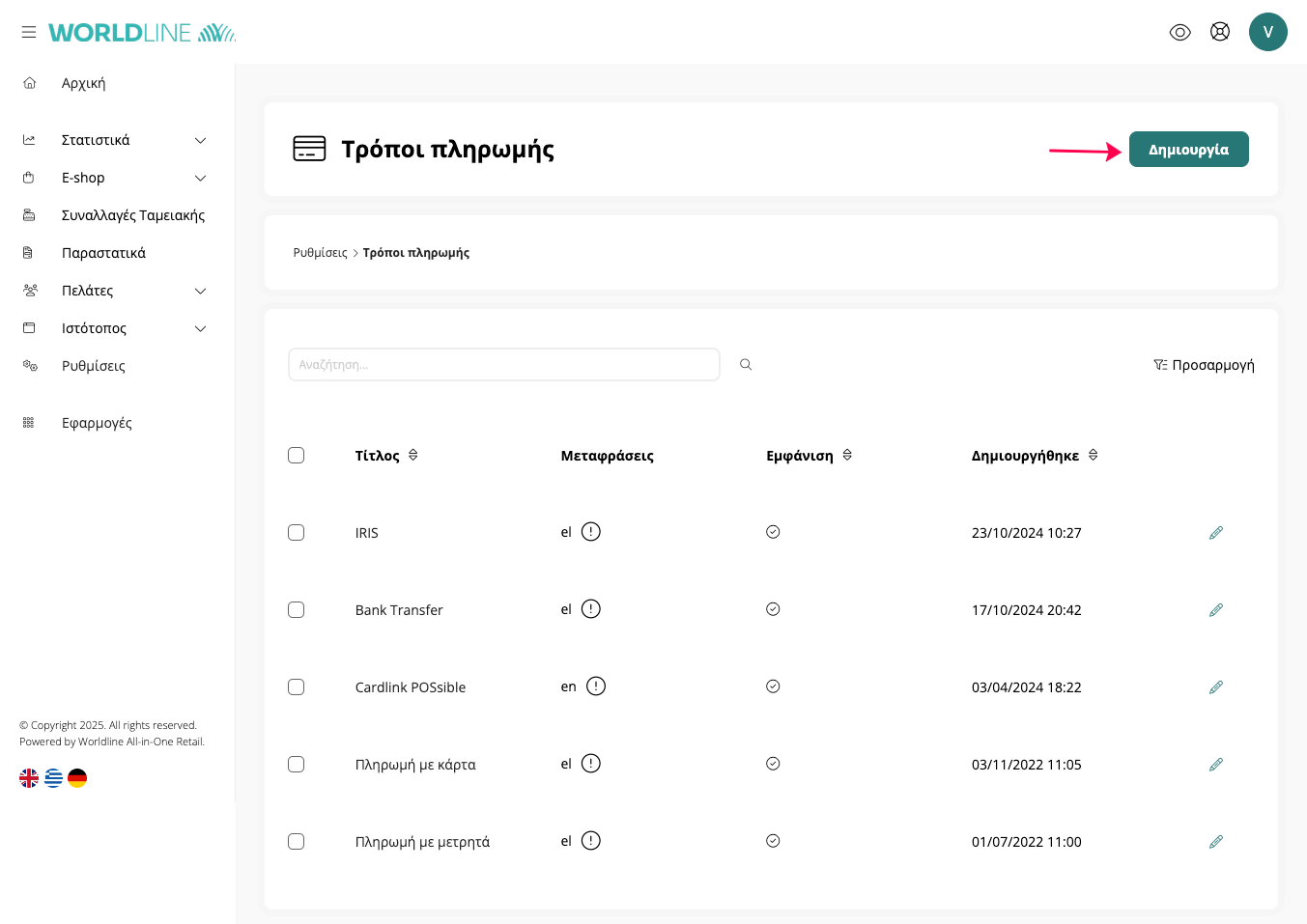Click the hamburger menu icon
This screenshot has width=1307, height=924.
29,32
